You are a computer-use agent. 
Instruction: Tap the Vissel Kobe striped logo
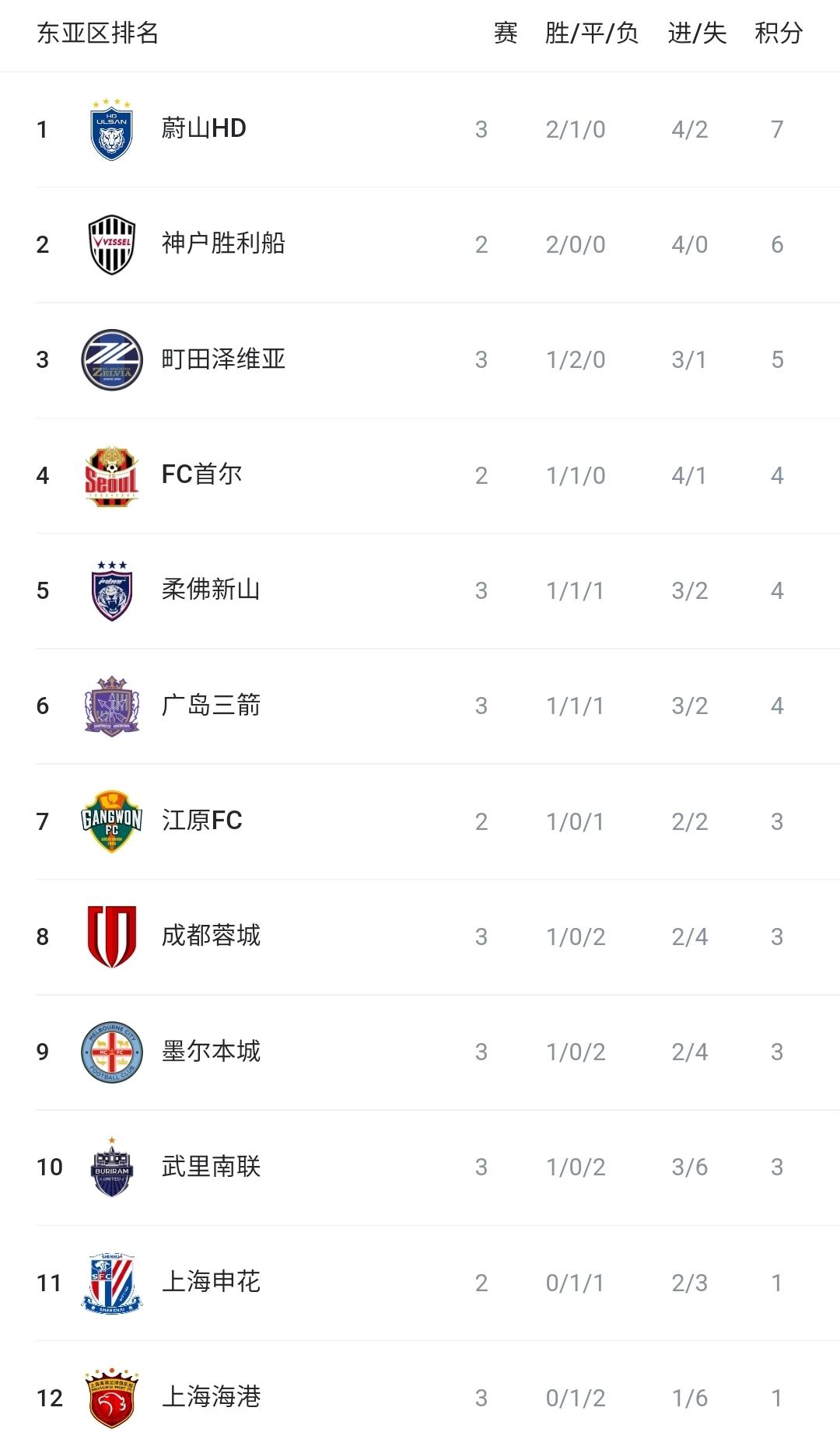tap(112, 245)
